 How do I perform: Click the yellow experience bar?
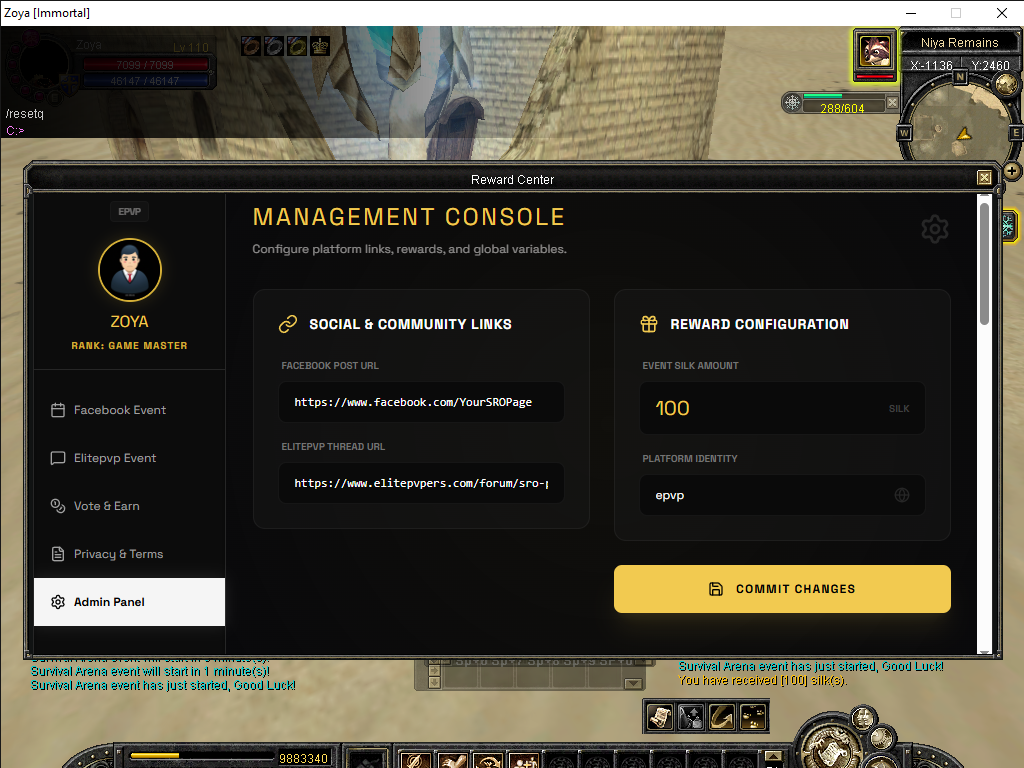(201, 756)
